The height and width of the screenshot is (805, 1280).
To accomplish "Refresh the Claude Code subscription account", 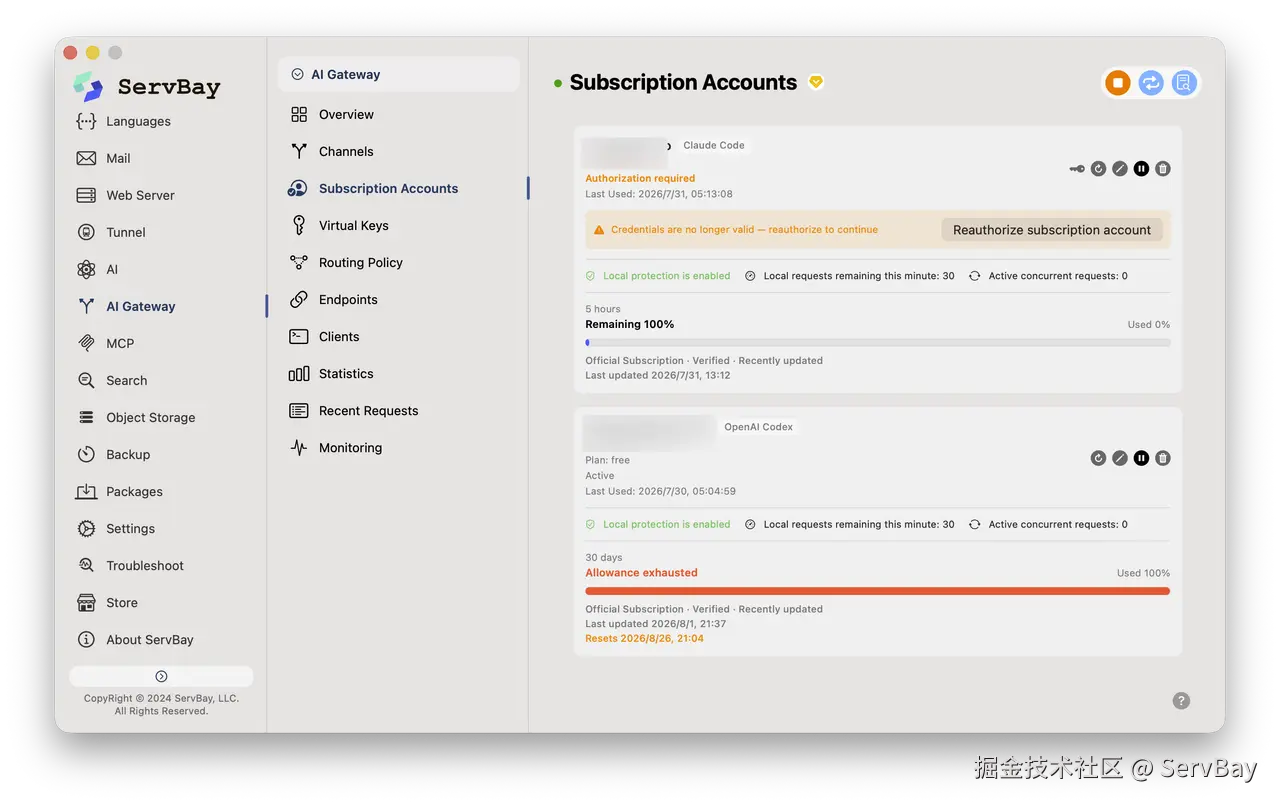I will coord(1098,169).
